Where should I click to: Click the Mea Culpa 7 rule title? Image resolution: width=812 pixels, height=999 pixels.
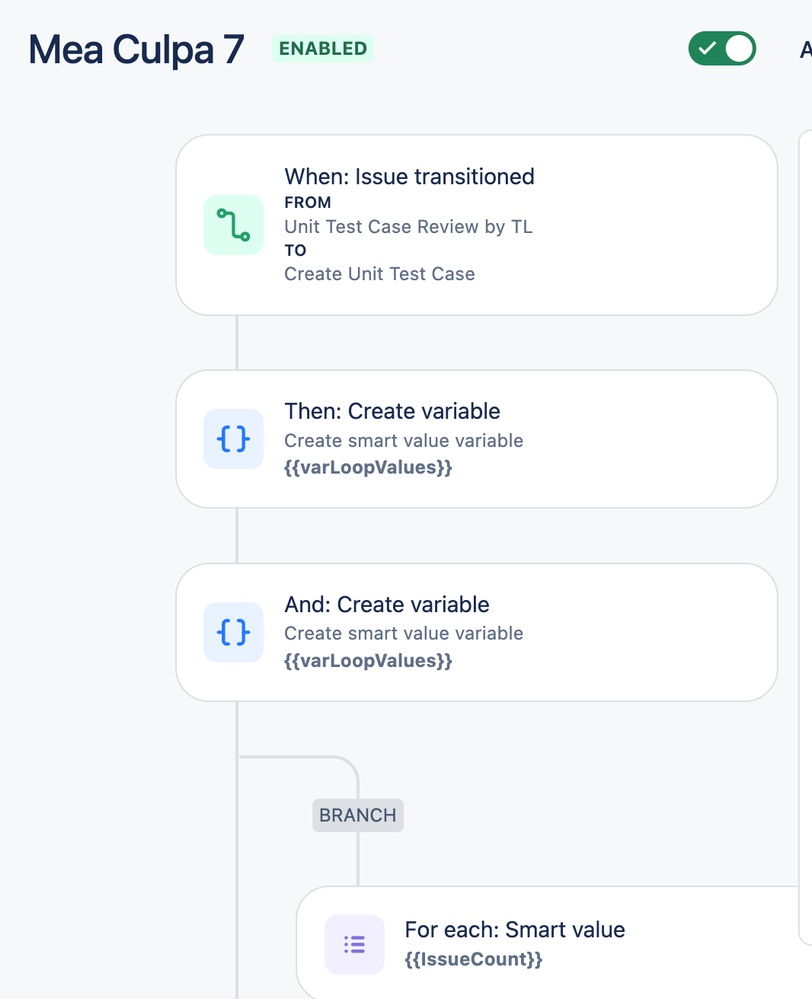point(136,49)
